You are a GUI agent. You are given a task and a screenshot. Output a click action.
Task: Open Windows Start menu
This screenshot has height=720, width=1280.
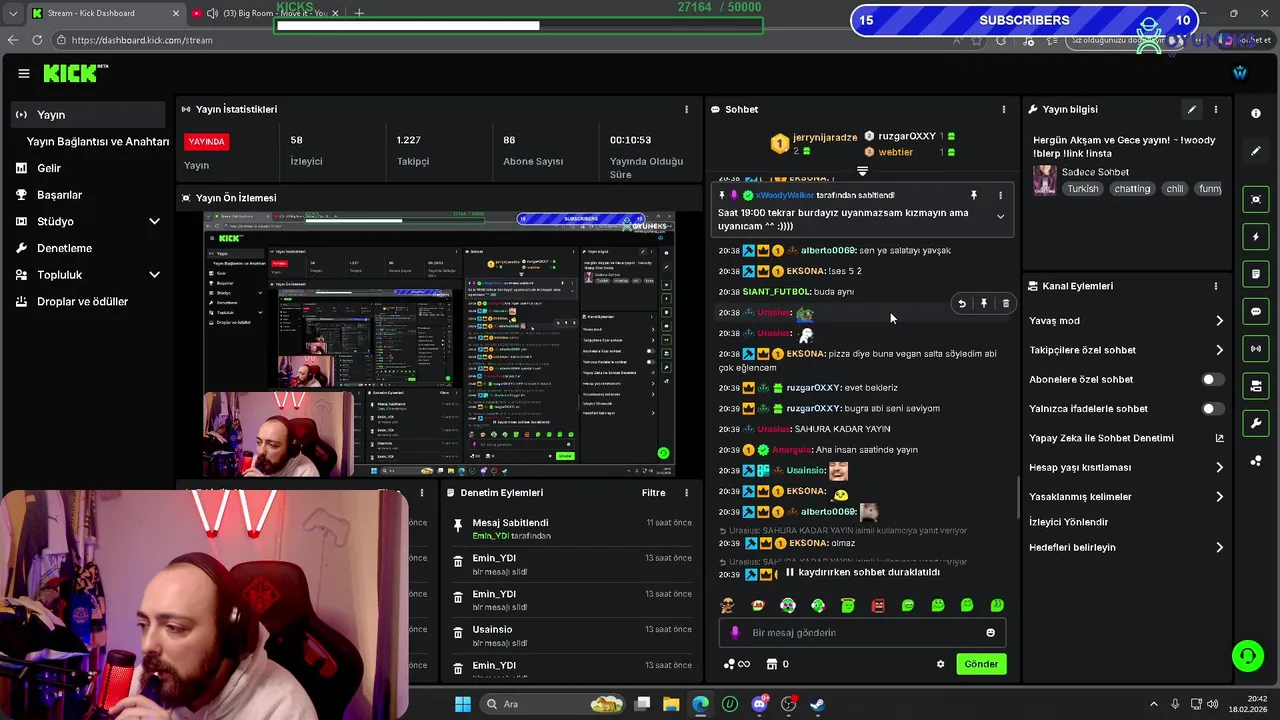pyautogui.click(x=462, y=704)
